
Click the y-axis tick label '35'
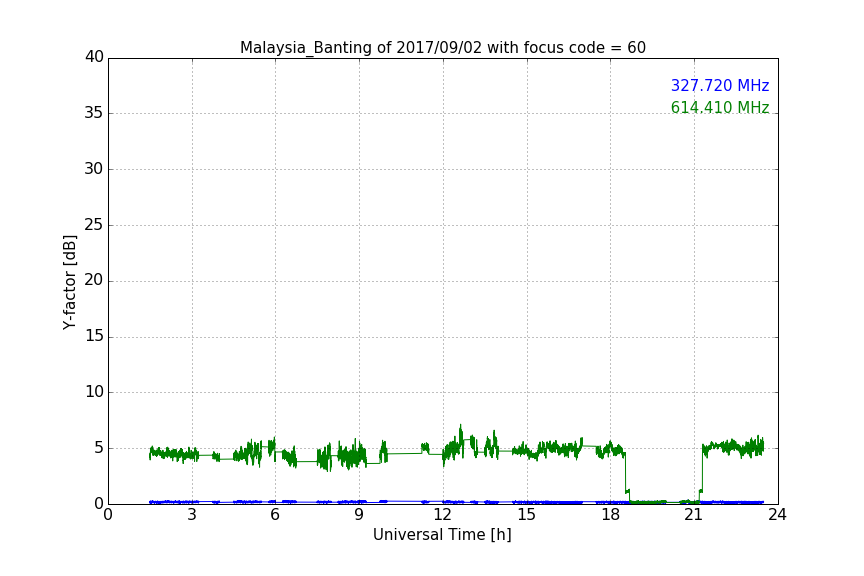tap(94, 113)
